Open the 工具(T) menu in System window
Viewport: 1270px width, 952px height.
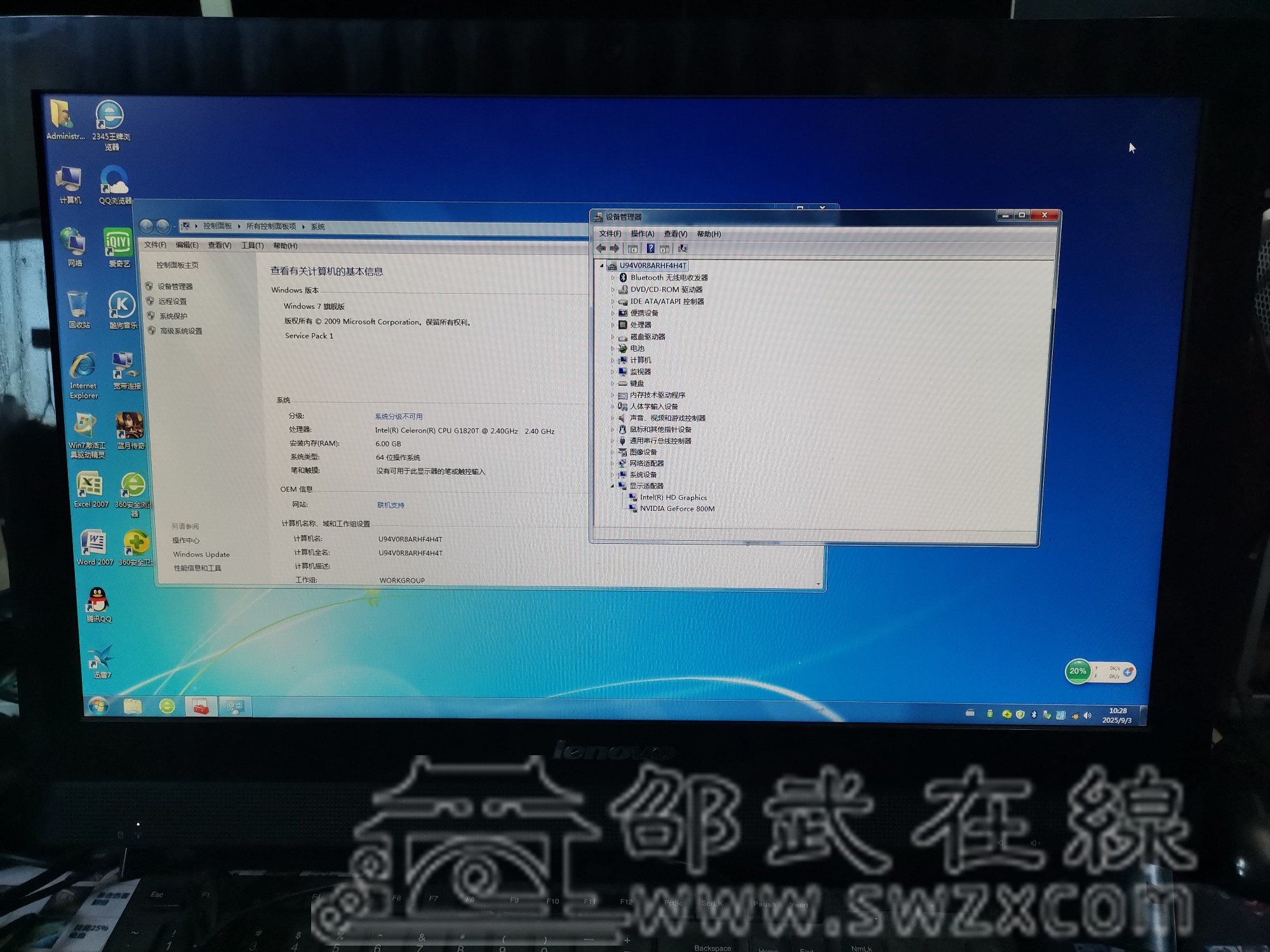point(252,246)
